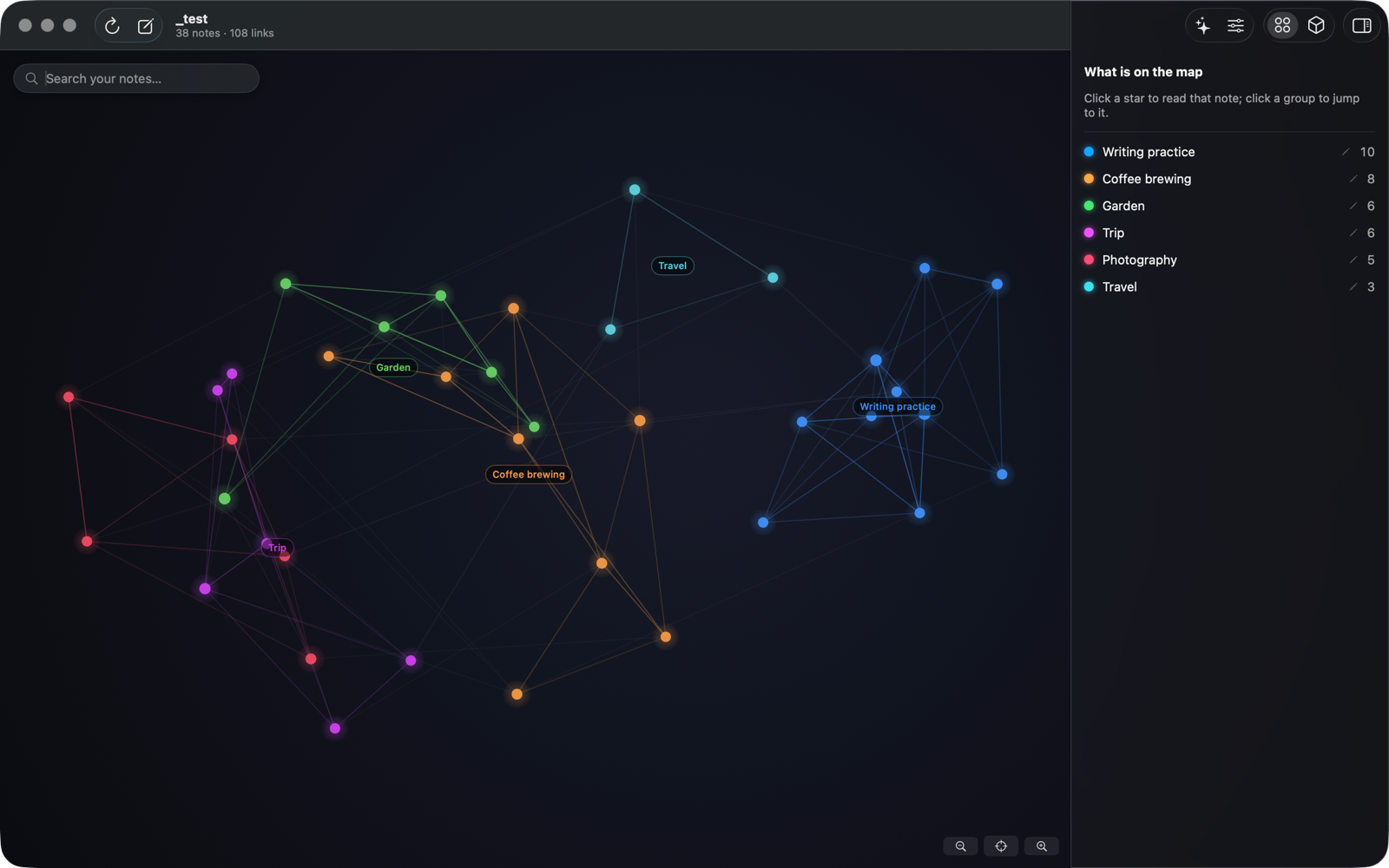Create a new note with the compose icon
Image resolution: width=1389 pixels, height=868 pixels.
point(145,26)
